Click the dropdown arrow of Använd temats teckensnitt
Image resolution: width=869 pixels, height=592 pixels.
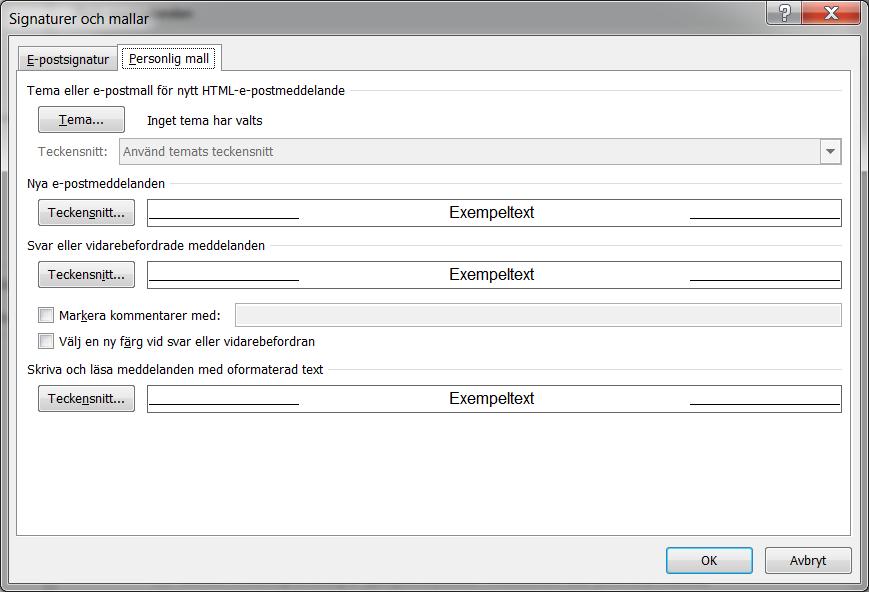[830, 151]
